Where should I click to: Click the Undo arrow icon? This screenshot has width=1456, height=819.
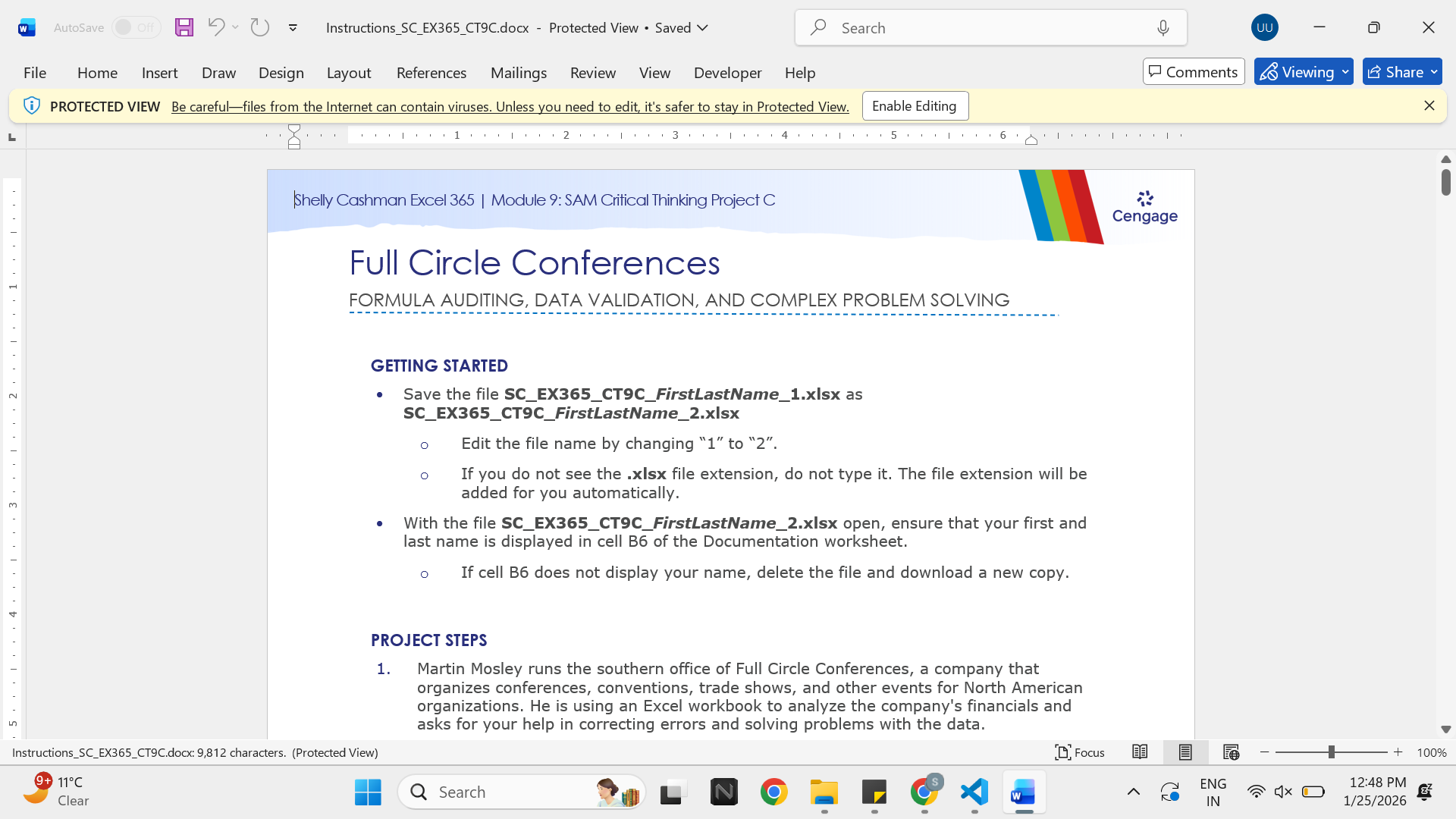click(215, 27)
